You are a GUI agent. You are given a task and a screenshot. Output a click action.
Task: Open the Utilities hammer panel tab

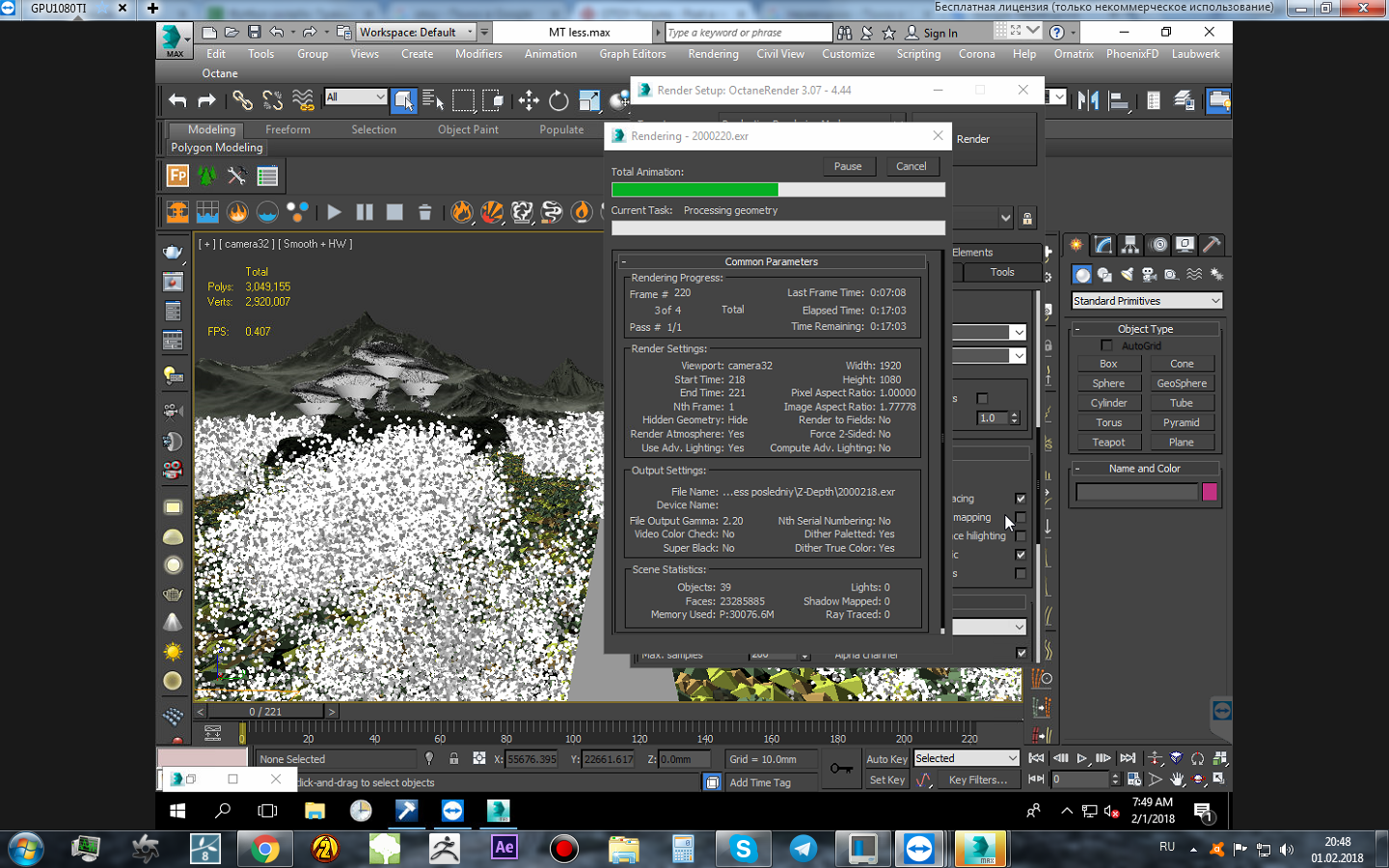click(x=1212, y=245)
